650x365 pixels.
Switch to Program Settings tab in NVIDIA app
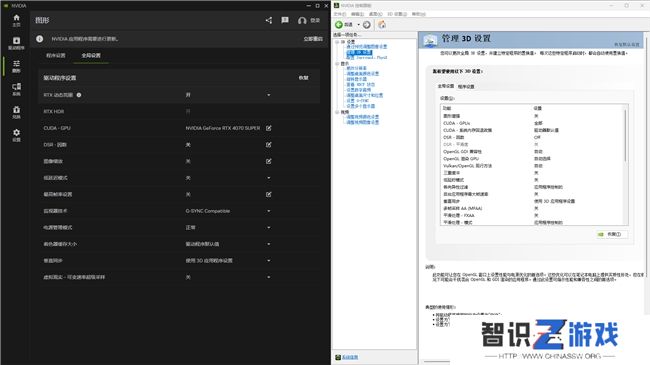click(56, 56)
